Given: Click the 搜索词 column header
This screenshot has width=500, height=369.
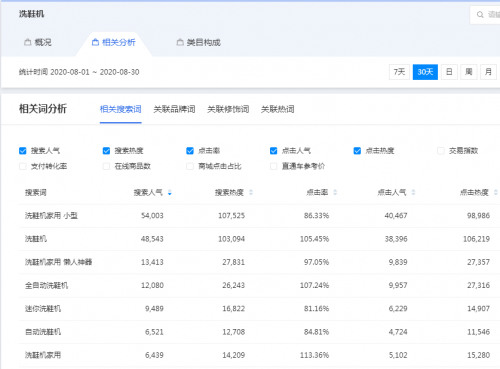Looking at the screenshot, I should pos(36,192).
